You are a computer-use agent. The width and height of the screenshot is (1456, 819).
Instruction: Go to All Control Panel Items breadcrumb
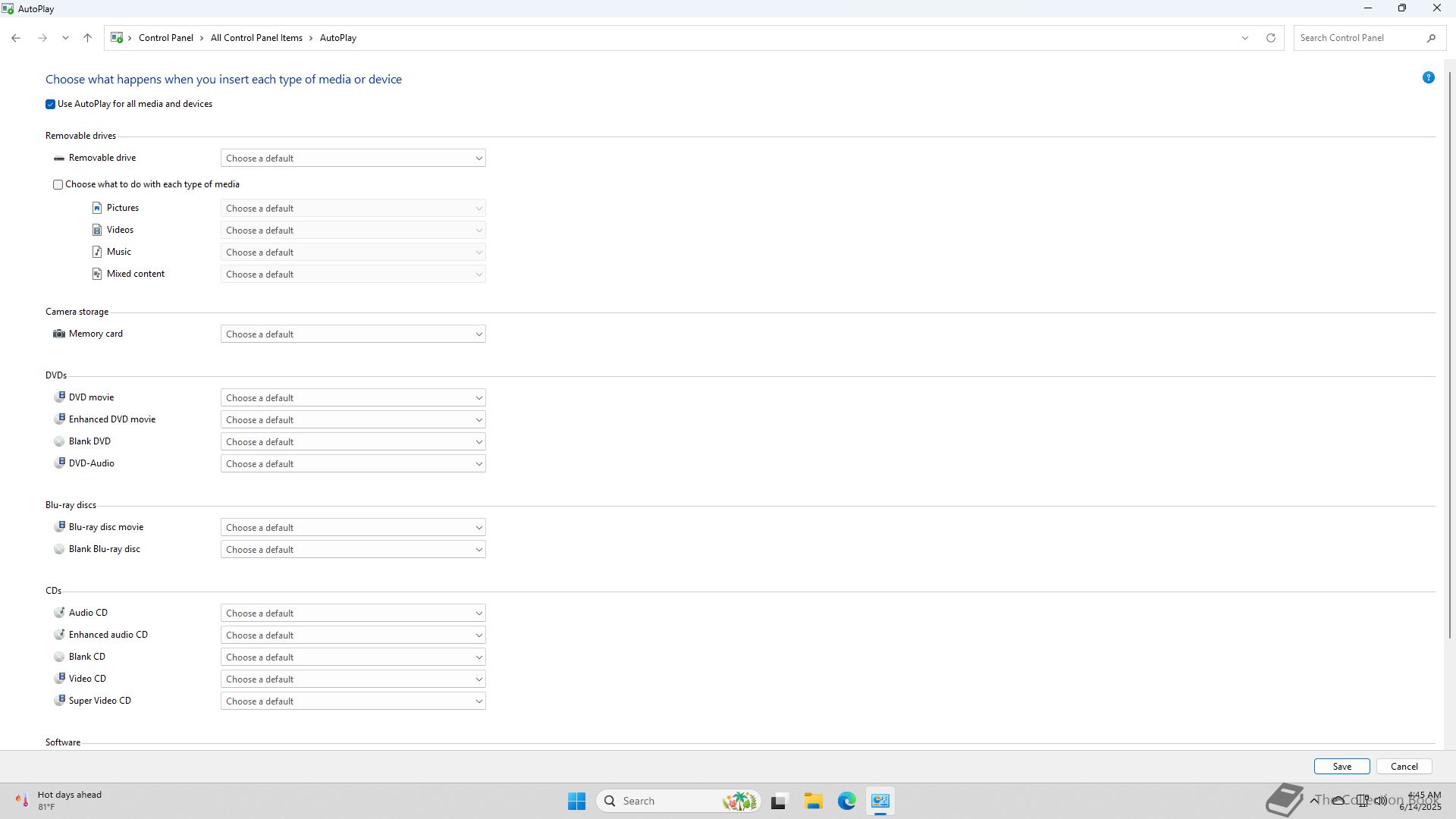(256, 38)
